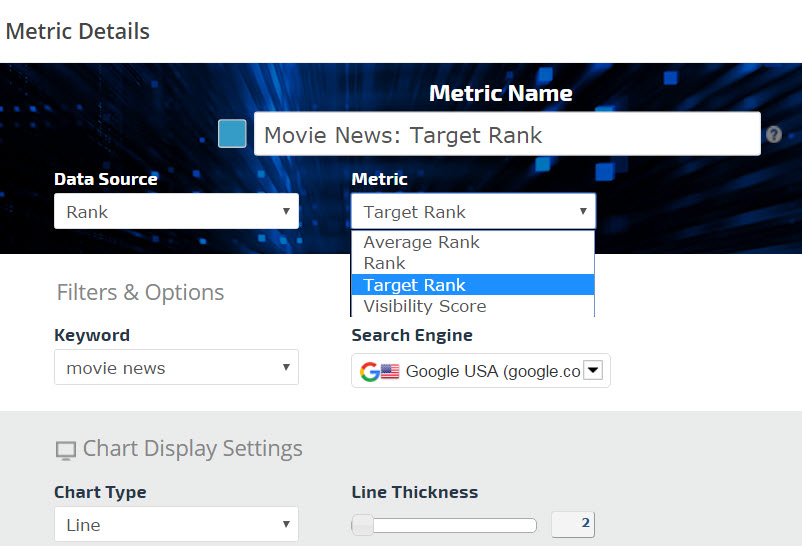Click the Filters & Options heading

point(140,293)
